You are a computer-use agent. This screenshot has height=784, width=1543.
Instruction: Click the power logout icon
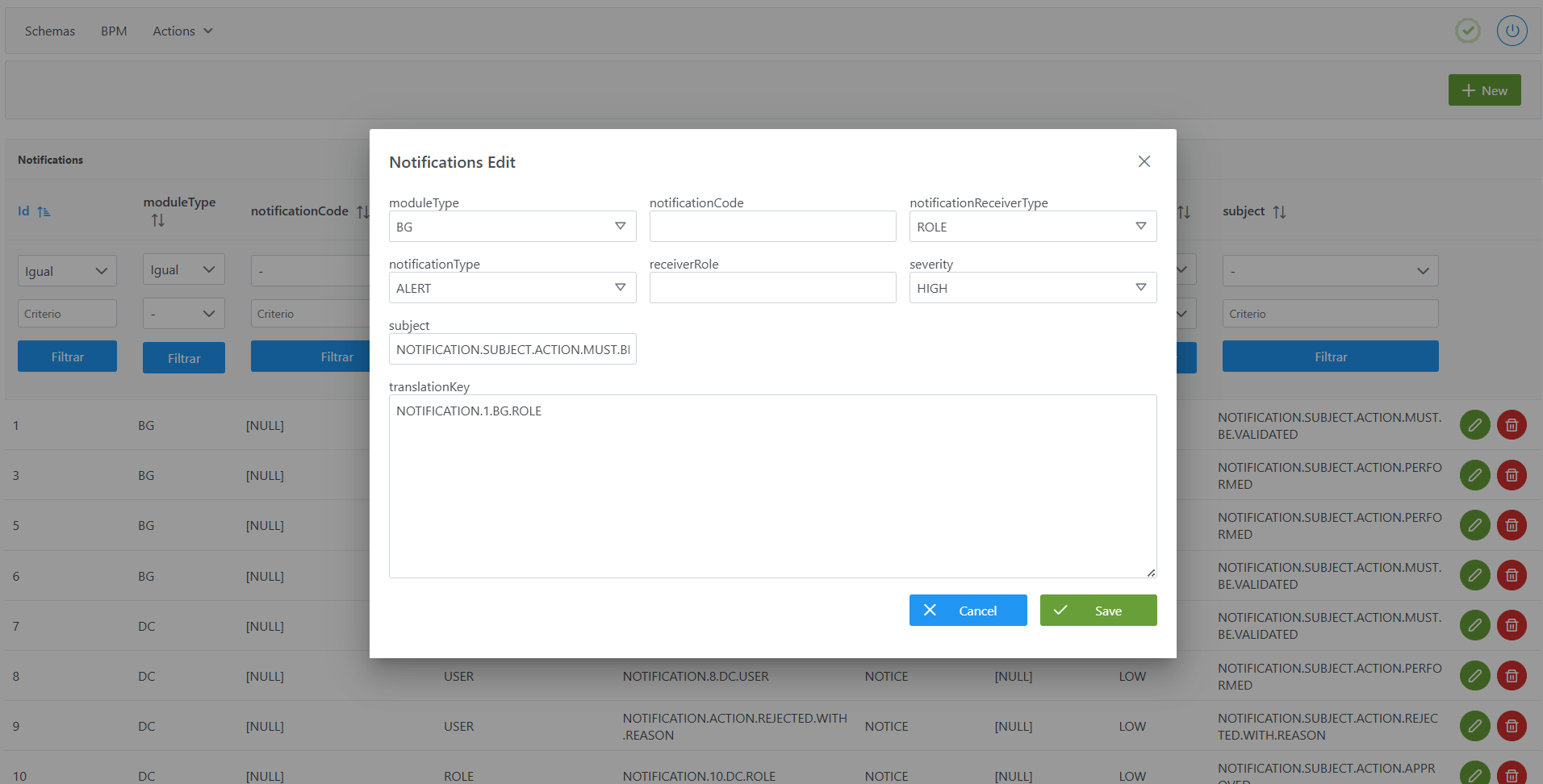(x=1512, y=31)
